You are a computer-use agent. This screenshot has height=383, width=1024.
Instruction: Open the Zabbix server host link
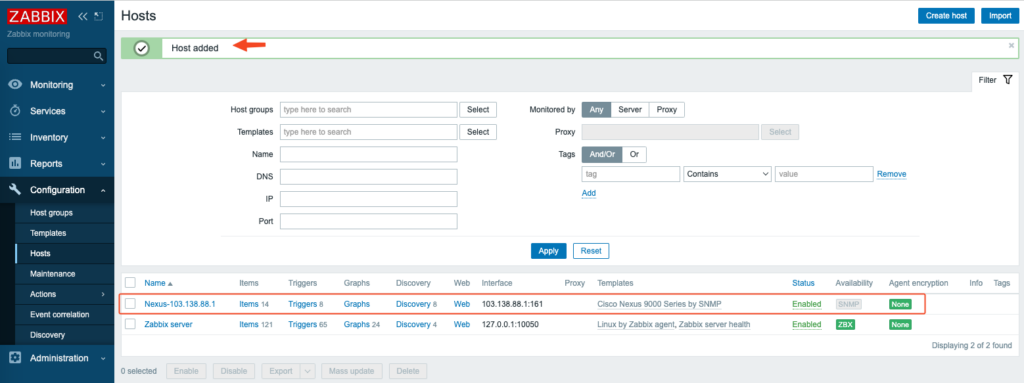tap(168, 324)
